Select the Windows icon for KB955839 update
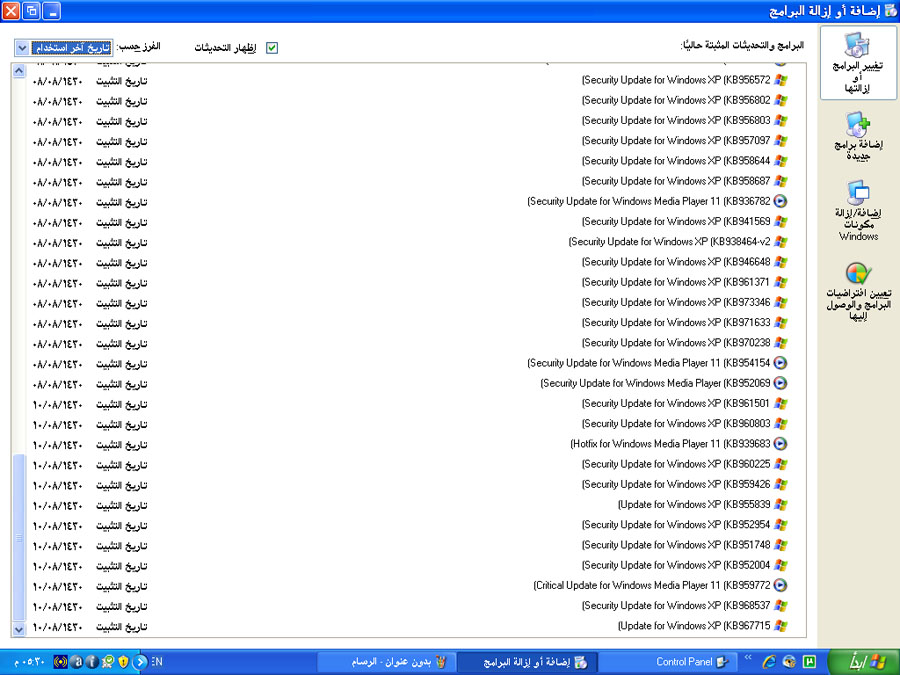Image resolution: width=900 pixels, height=675 pixels. [781, 505]
